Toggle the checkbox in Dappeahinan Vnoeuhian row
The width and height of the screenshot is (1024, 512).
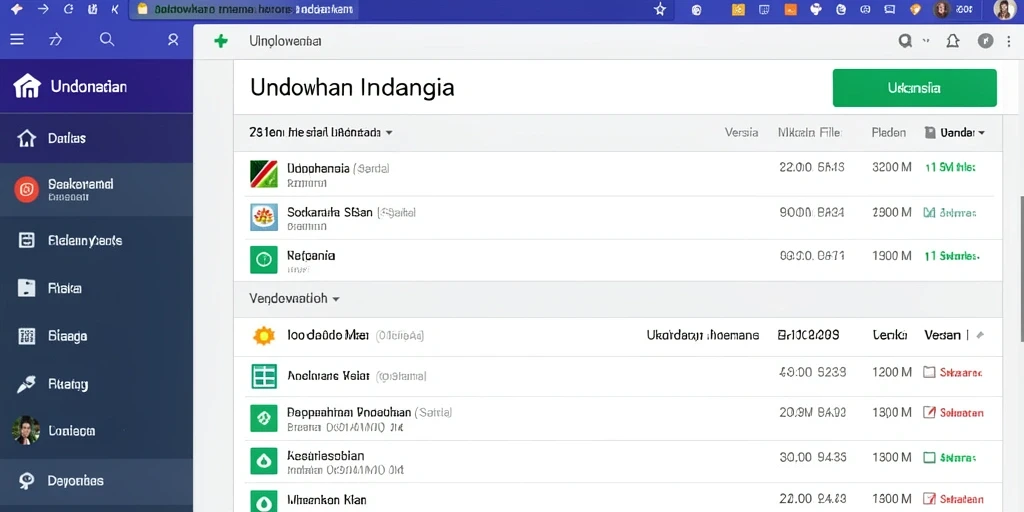[929, 412]
